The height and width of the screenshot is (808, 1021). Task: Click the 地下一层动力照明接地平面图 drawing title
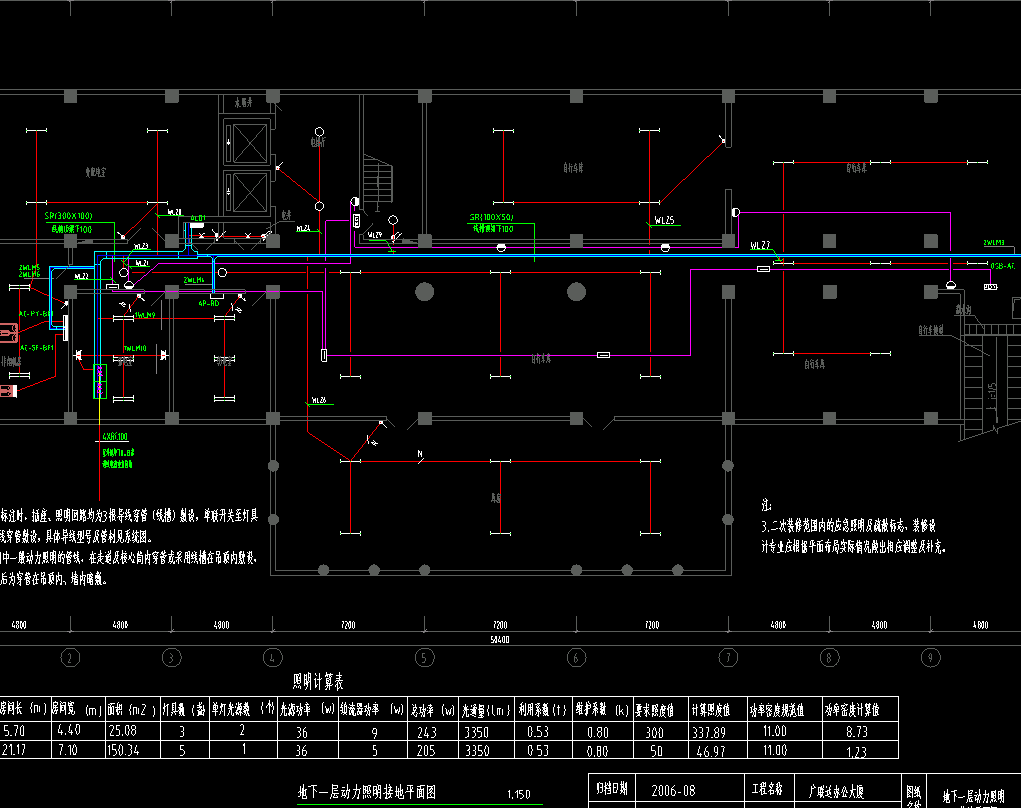click(367, 792)
